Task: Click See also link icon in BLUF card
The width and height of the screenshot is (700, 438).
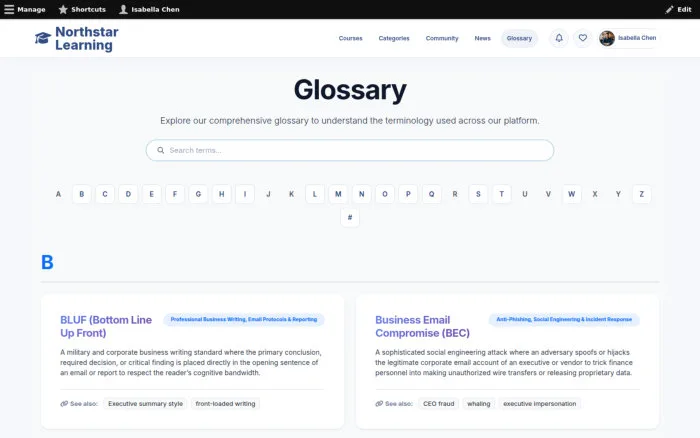Action: click(x=64, y=404)
